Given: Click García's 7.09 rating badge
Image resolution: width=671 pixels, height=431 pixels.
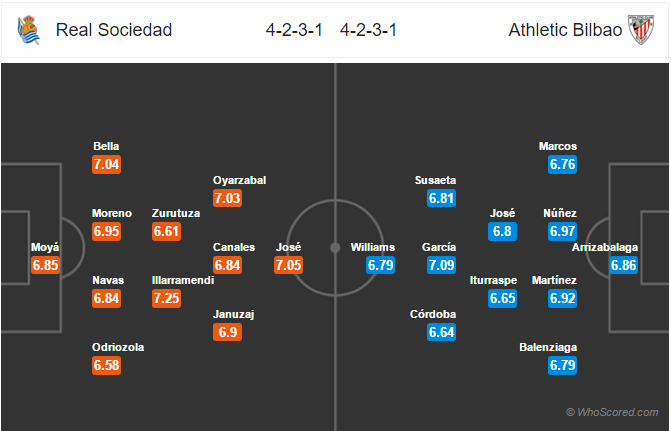Looking at the screenshot, I should [x=440, y=265].
